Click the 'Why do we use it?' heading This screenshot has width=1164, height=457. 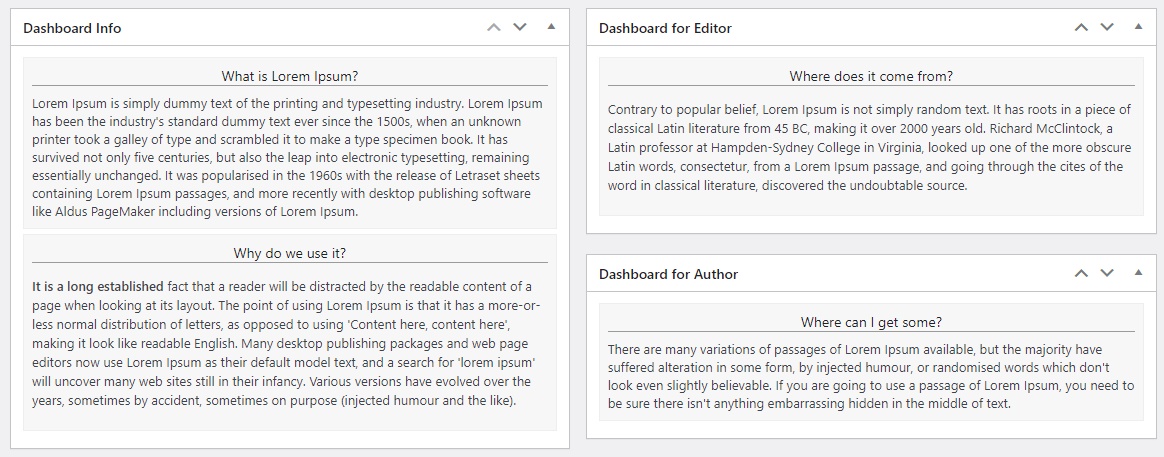[290, 253]
